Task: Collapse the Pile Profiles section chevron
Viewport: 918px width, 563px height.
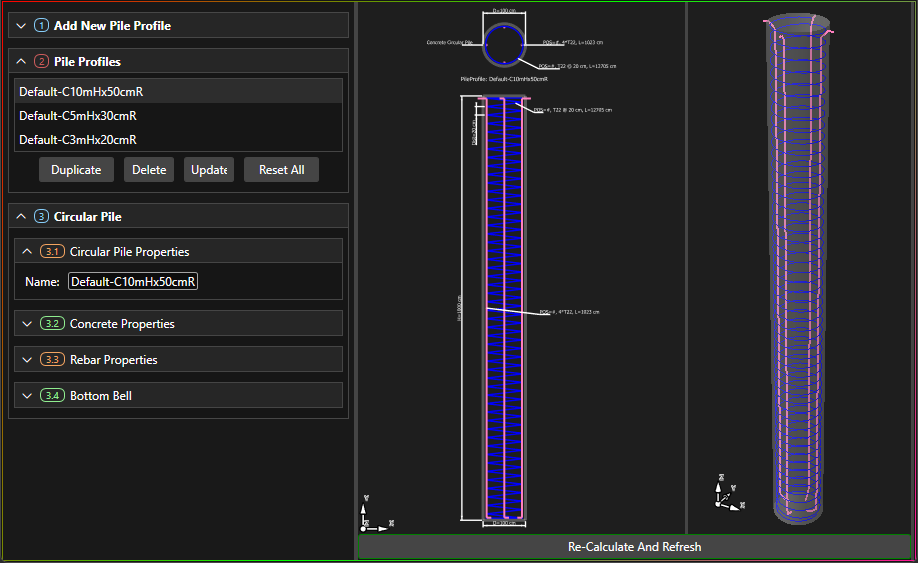Action: click(22, 61)
